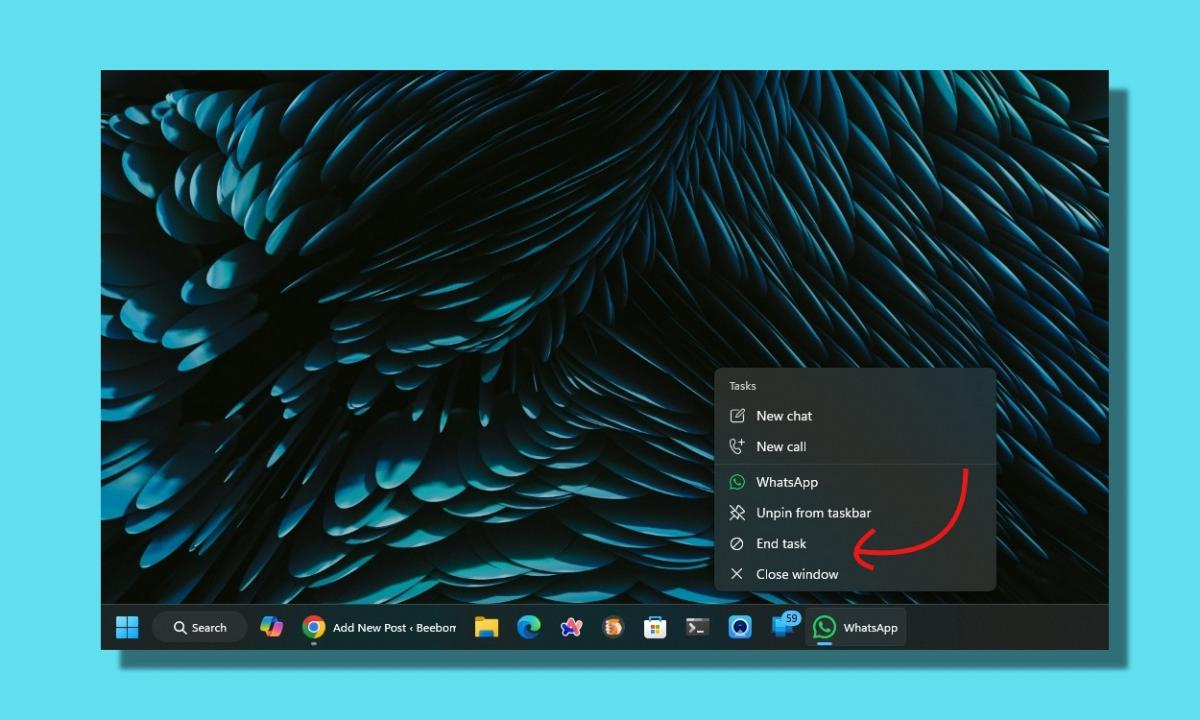1200x720 pixels.
Task: Launch Windows Terminal
Action: pos(696,627)
